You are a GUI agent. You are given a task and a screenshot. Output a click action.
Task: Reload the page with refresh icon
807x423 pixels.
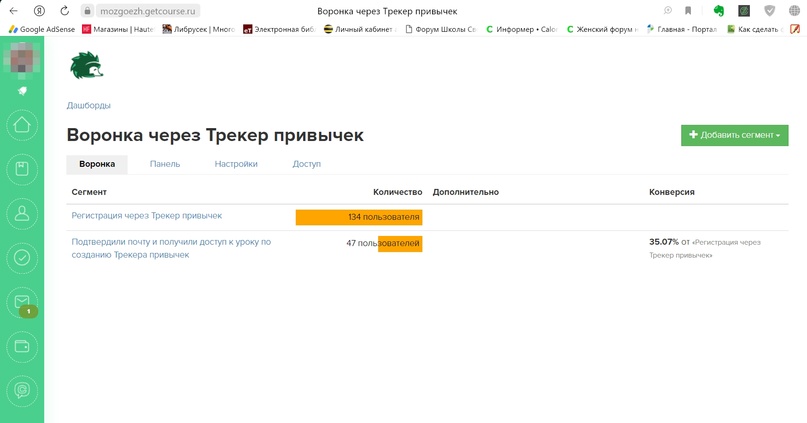(x=64, y=10)
